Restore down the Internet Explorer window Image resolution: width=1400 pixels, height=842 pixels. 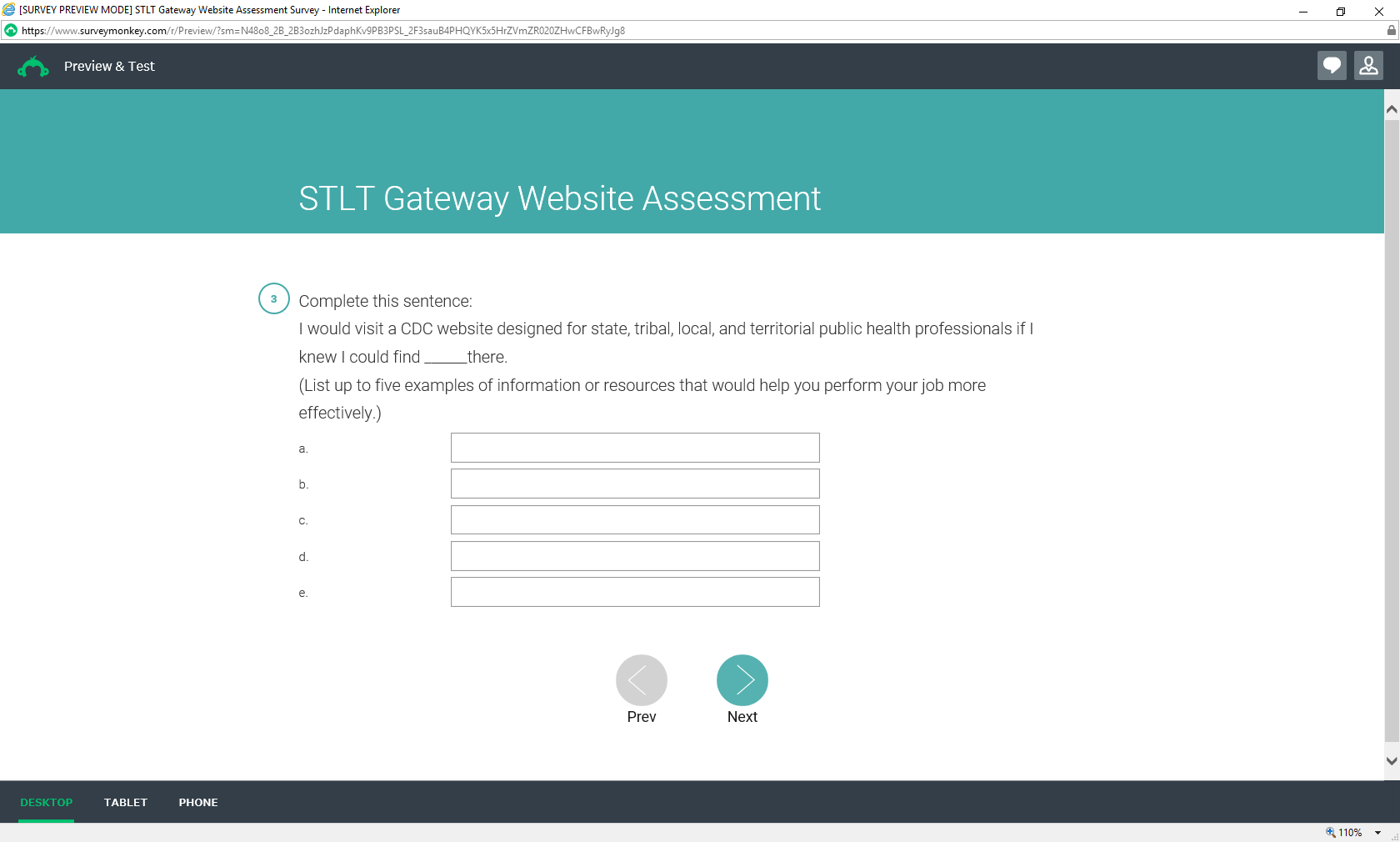coord(1341,11)
